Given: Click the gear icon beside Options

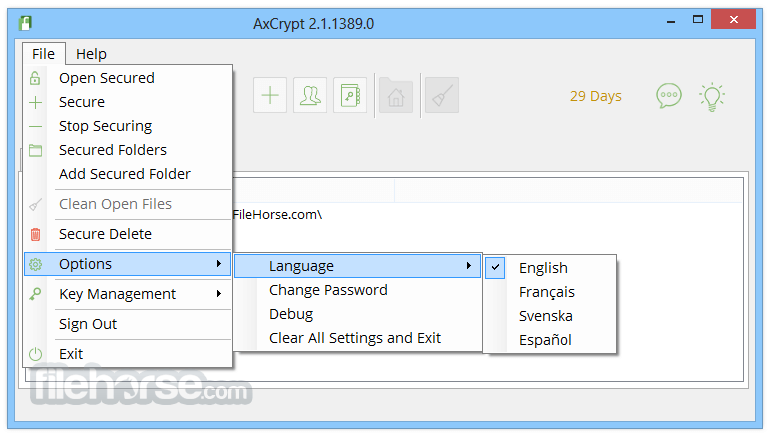Looking at the screenshot, I should [x=35, y=264].
